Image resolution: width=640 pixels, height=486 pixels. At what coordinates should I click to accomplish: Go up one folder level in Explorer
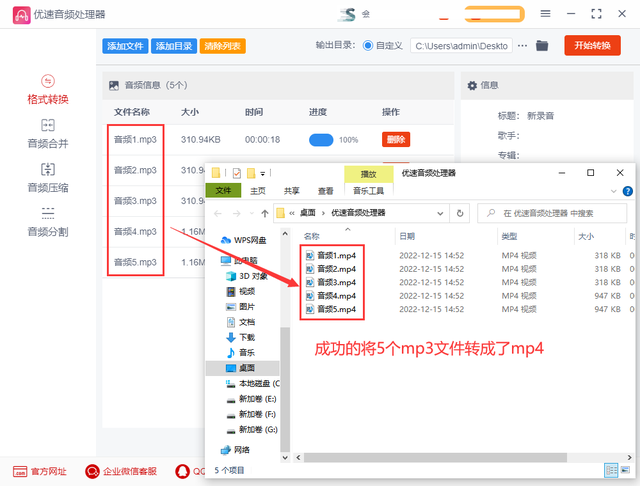tap(264, 213)
